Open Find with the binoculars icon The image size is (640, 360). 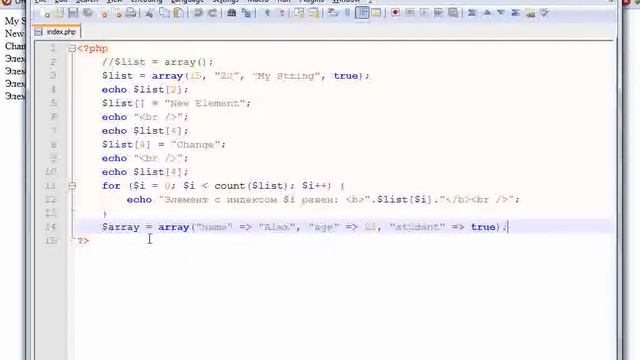[231, 13]
